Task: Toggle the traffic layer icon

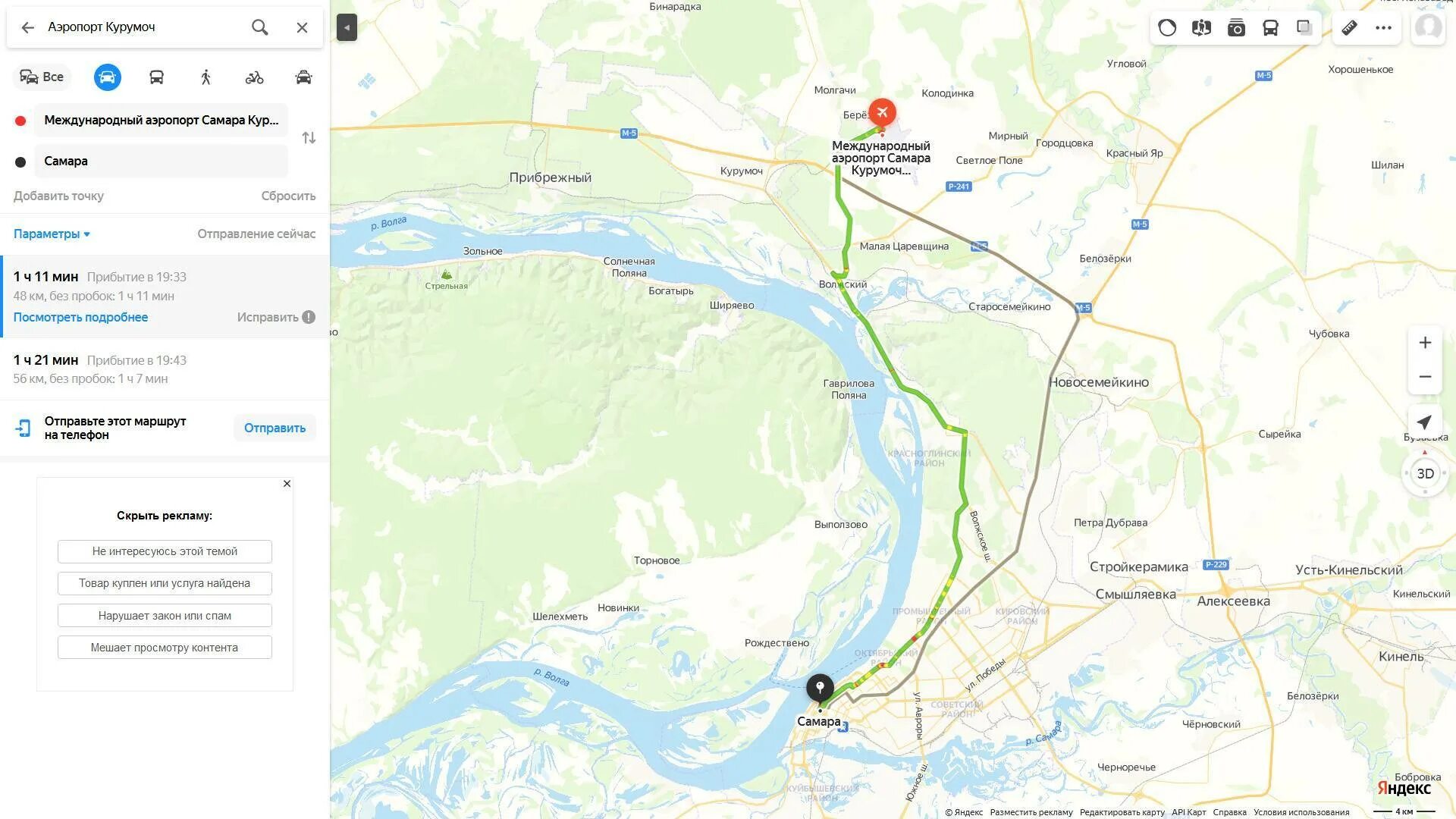Action: 1167,28
